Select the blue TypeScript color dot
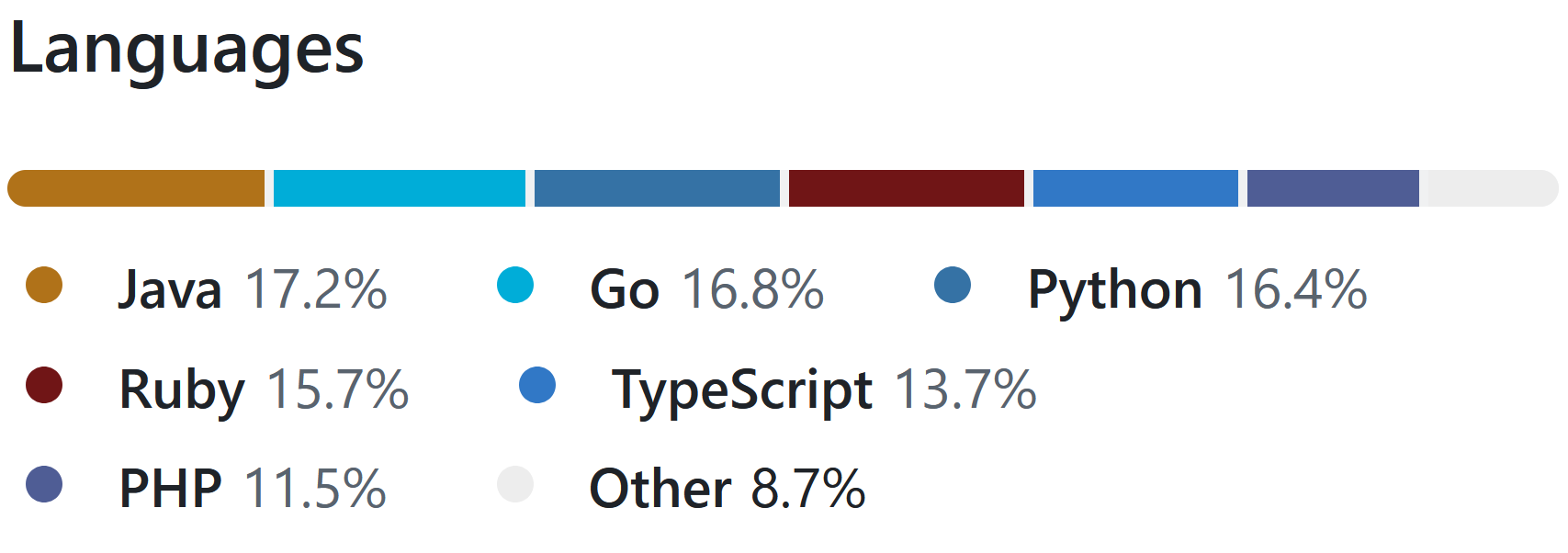The height and width of the screenshot is (553, 1568). tap(537, 385)
